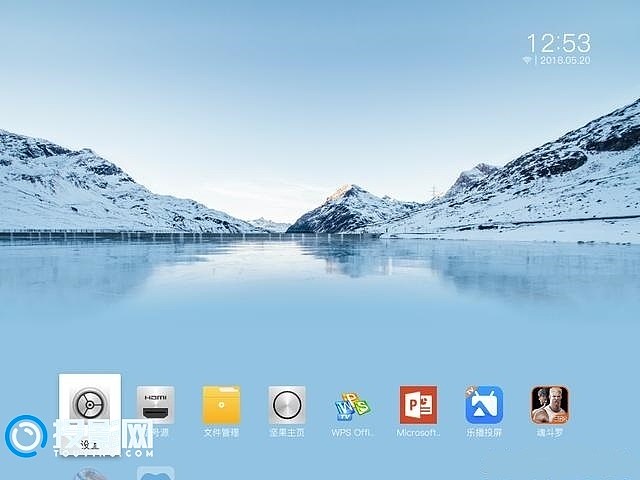Click the 12:53 clock display
The width and height of the screenshot is (640, 480).
pos(559,43)
